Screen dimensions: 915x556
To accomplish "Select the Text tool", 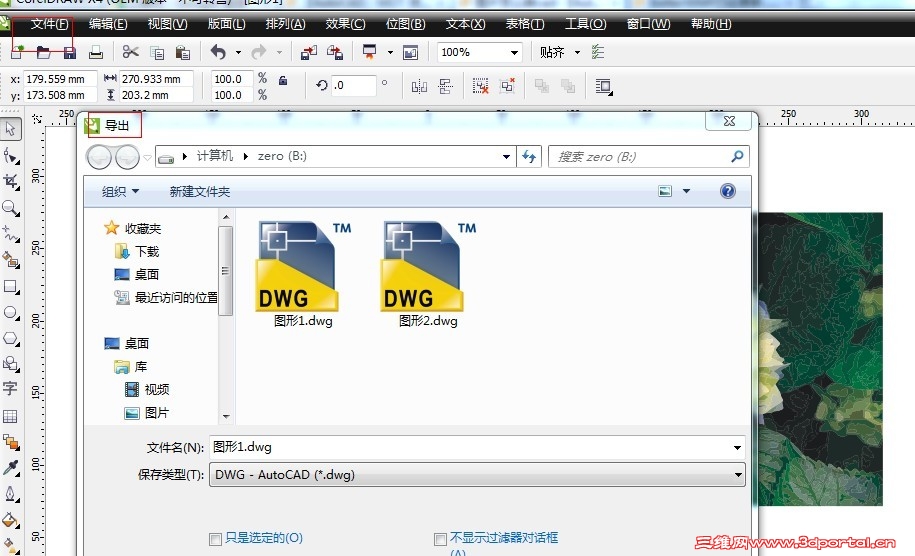I will pos(10,389).
